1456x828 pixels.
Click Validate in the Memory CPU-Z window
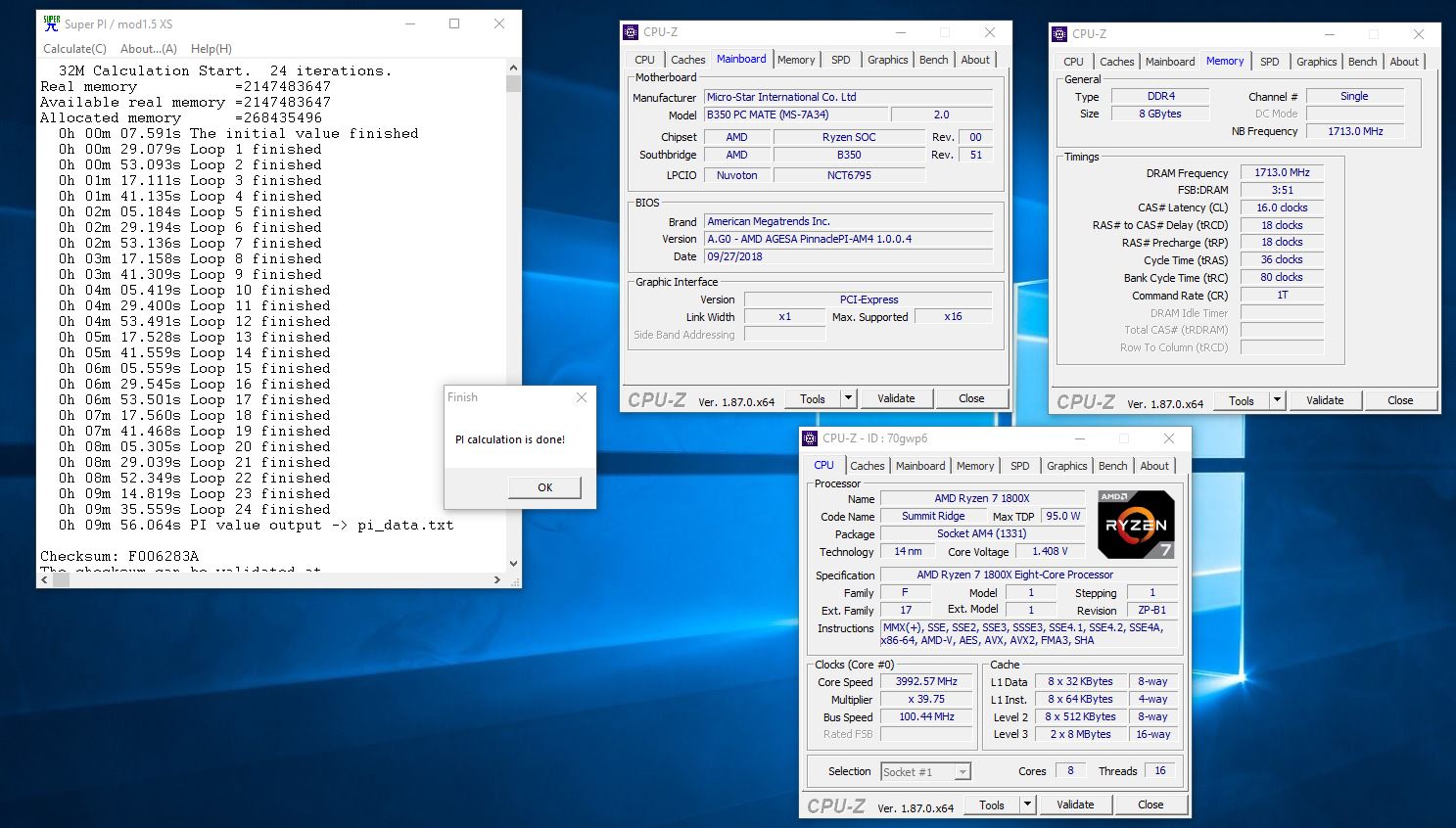pyautogui.click(x=1325, y=400)
